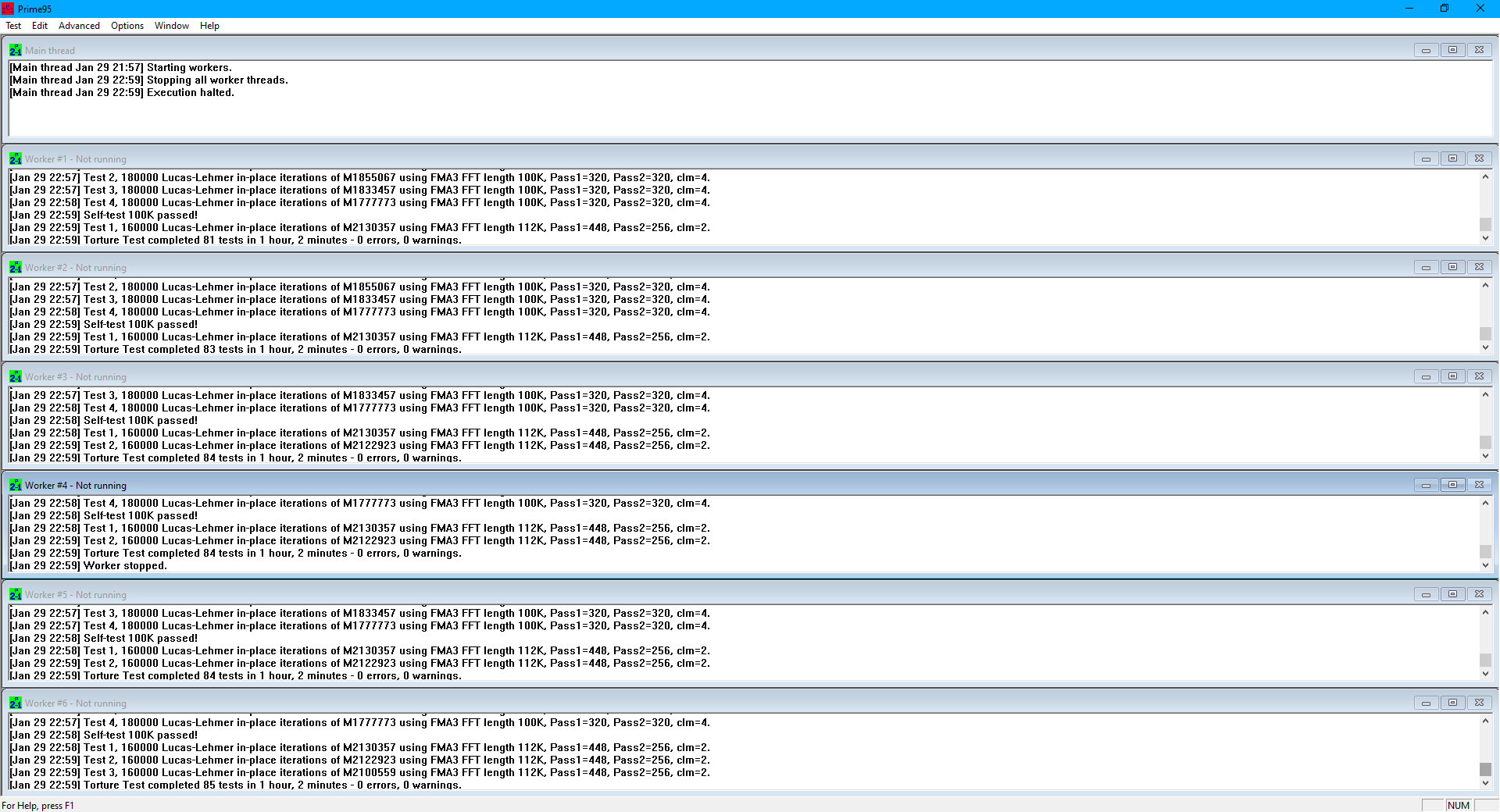1500x812 pixels.
Task: Close the Worker #2 window
Action: (1479, 267)
